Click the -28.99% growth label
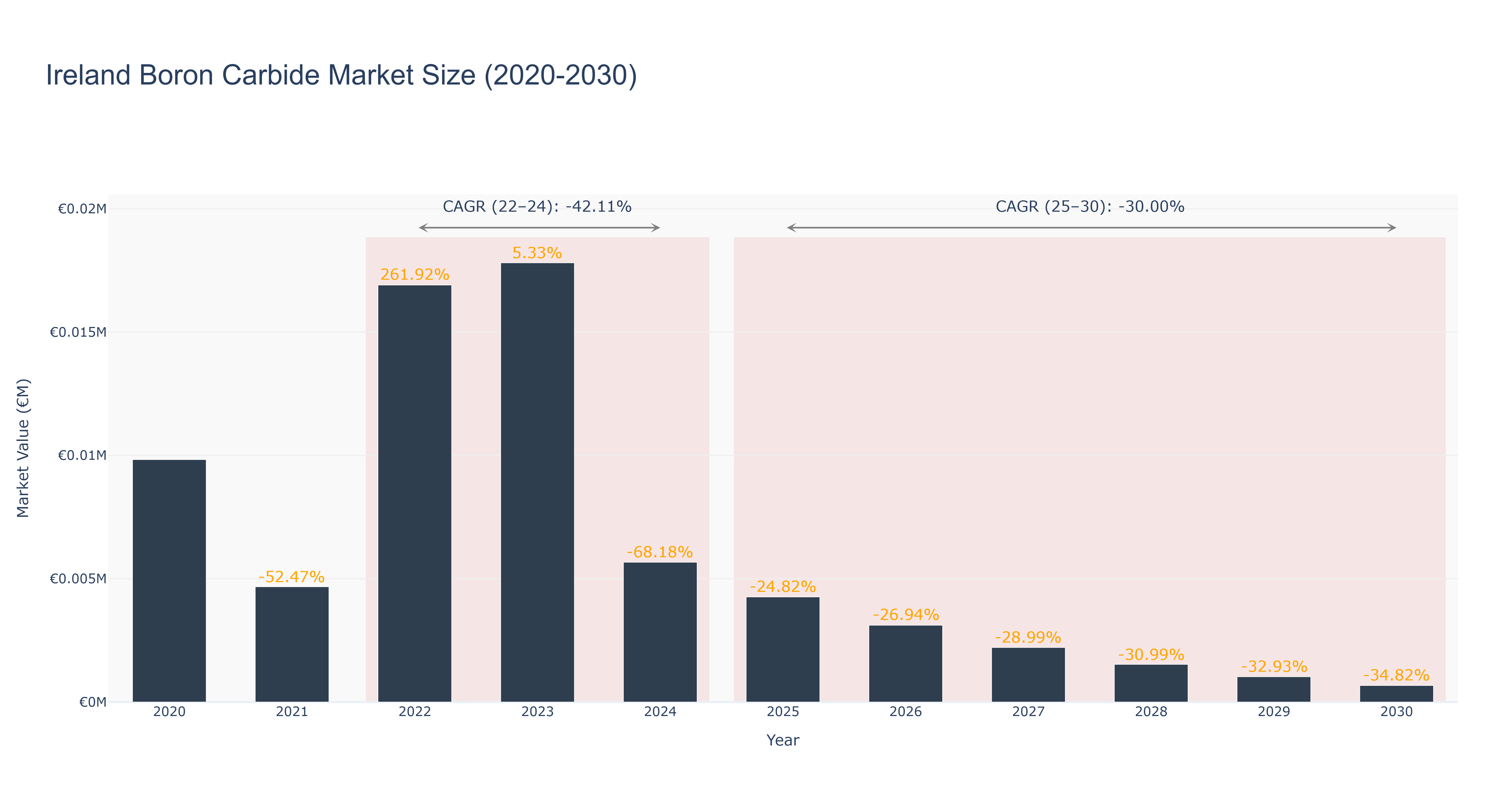The width and height of the screenshot is (1512, 810). click(1028, 637)
